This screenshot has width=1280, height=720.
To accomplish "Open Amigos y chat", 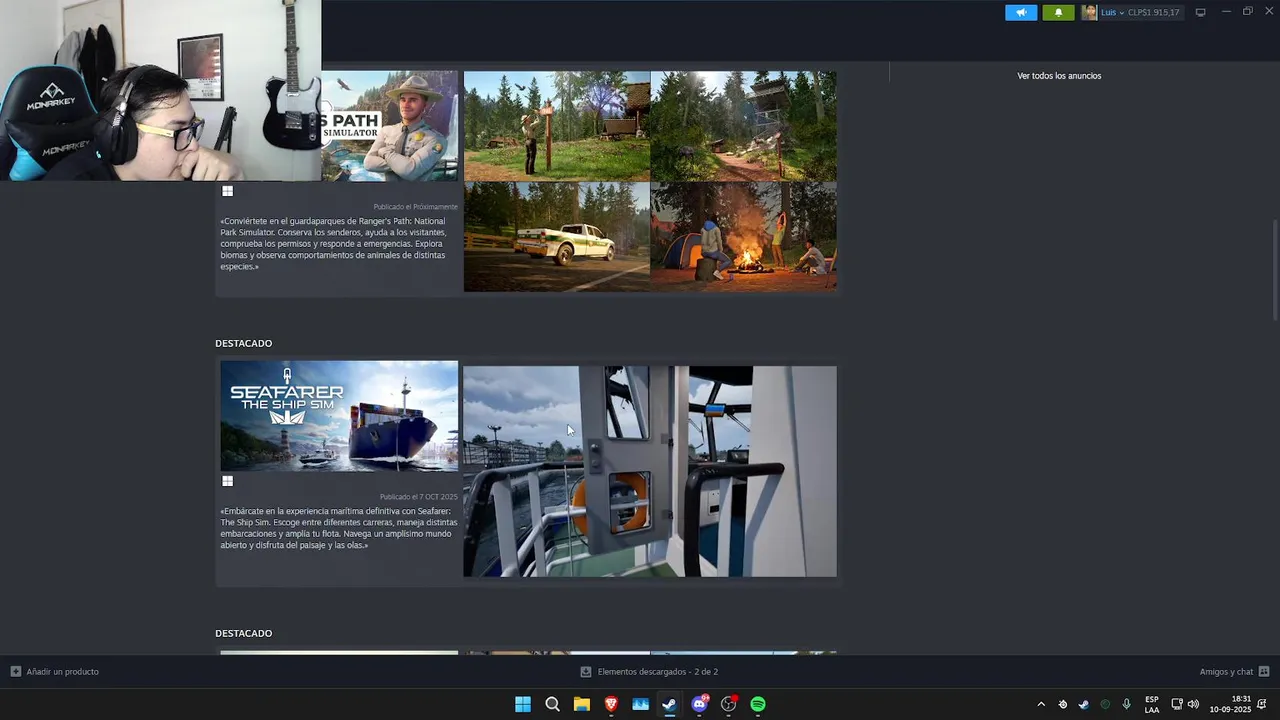I will pyautogui.click(x=1226, y=672).
